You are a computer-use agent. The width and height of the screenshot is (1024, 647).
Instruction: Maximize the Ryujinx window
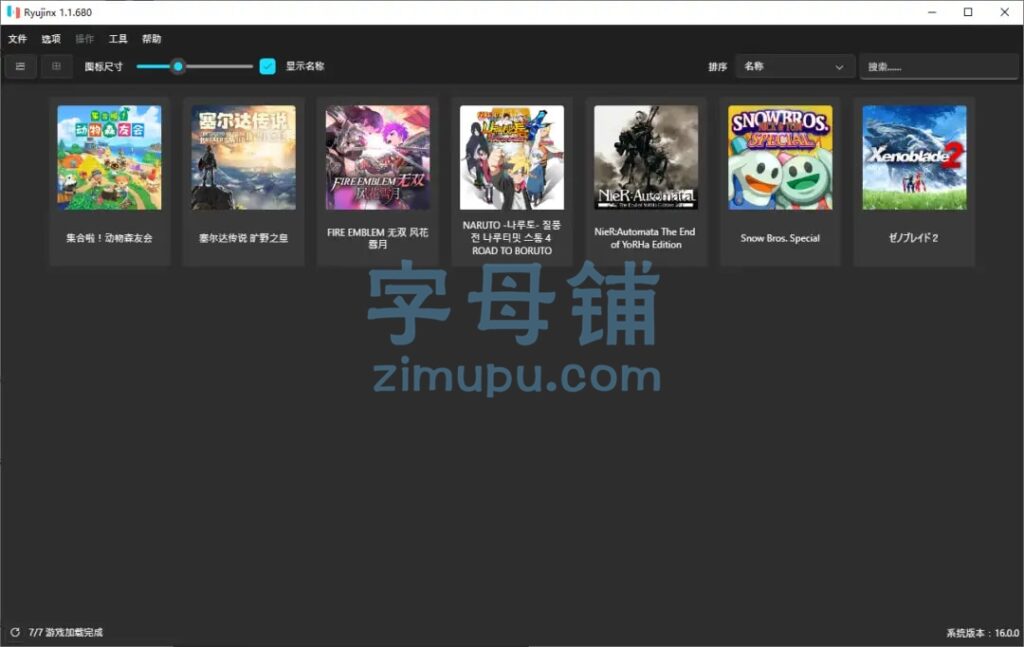pos(968,12)
